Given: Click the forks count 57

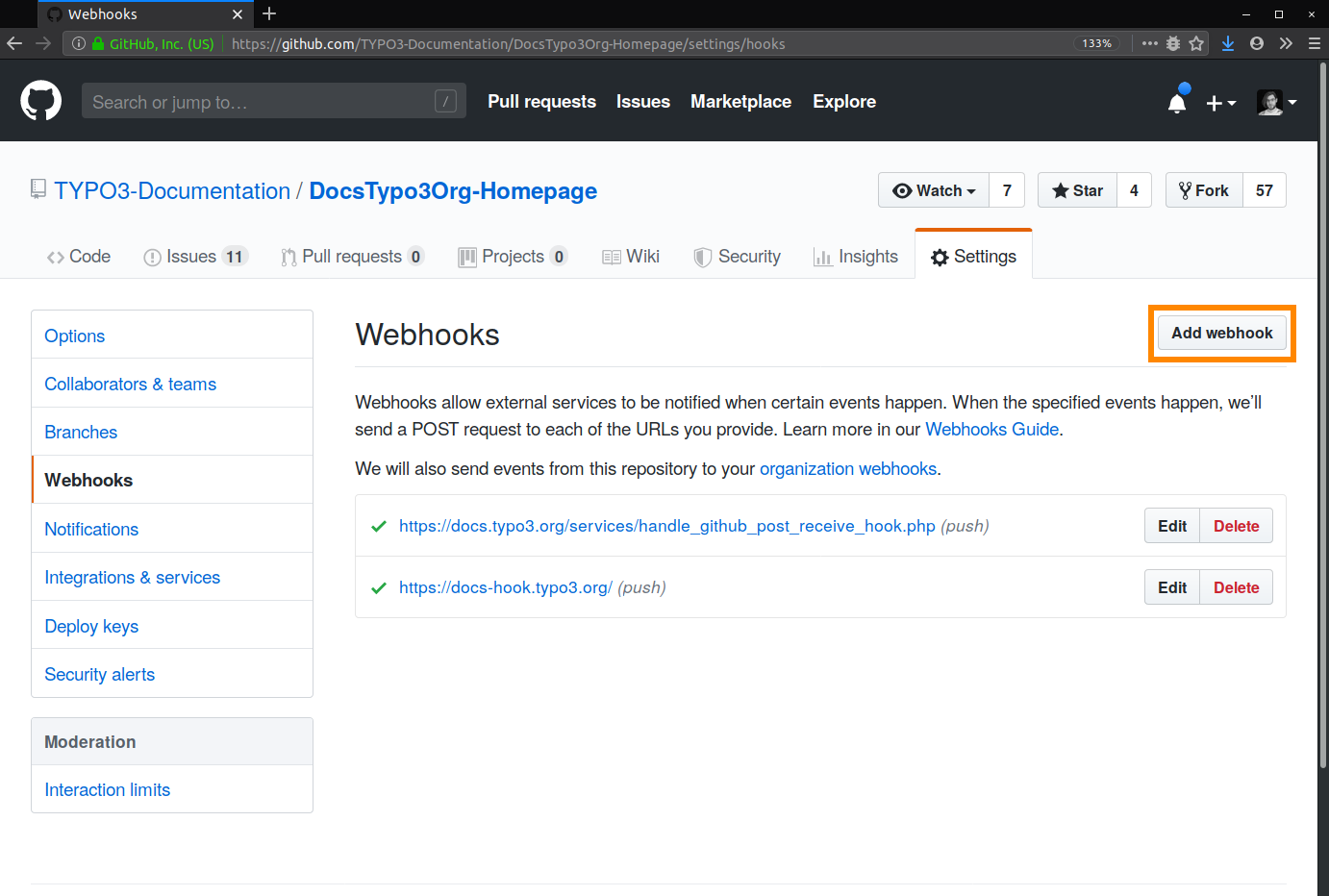Looking at the screenshot, I should tap(1265, 190).
